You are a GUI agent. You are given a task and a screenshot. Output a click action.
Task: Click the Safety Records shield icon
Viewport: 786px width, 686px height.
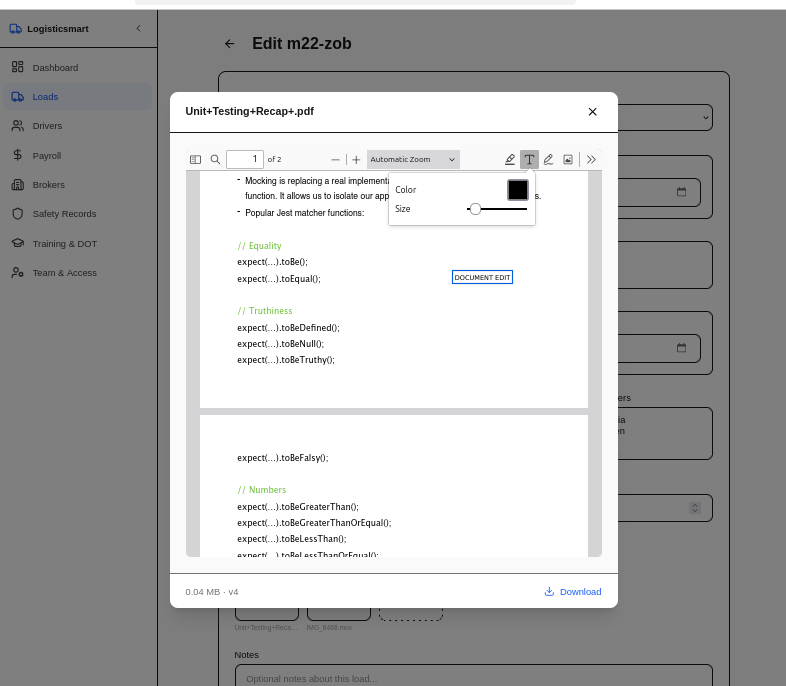(x=18, y=214)
